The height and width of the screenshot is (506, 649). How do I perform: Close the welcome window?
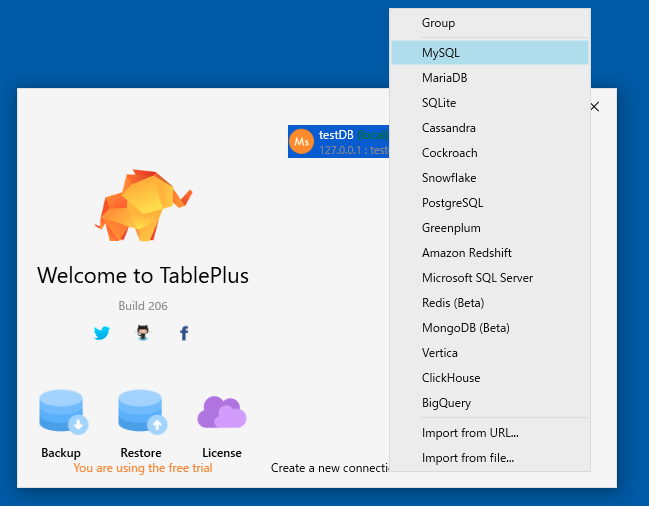(x=595, y=107)
